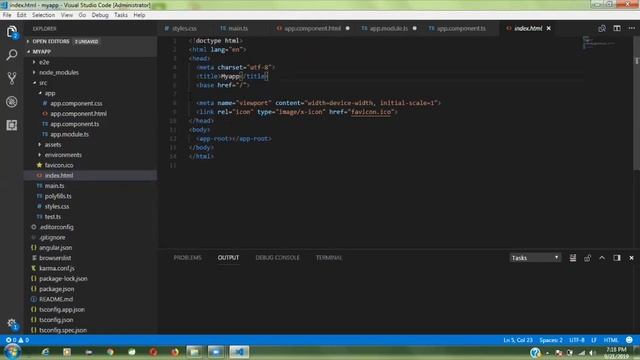
Task: Open the Search view in activity bar
Action: [11, 55]
